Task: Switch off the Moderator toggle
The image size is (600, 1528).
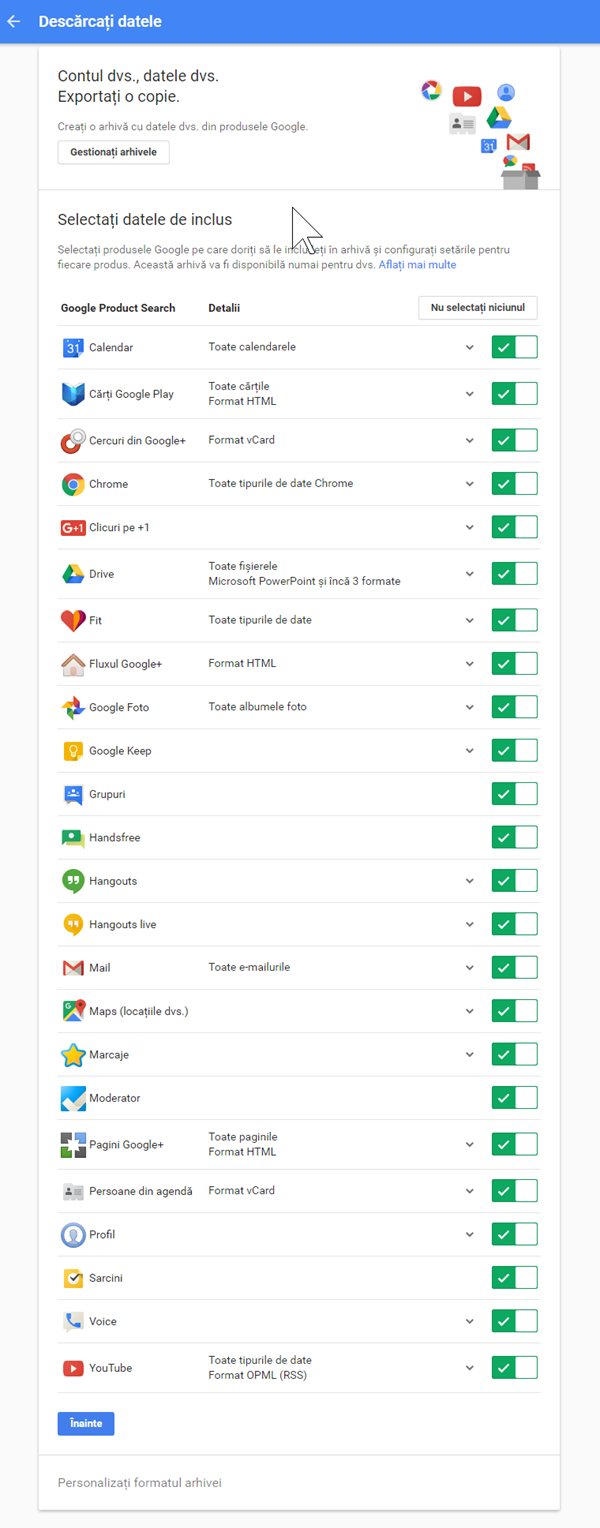Action: click(514, 1098)
